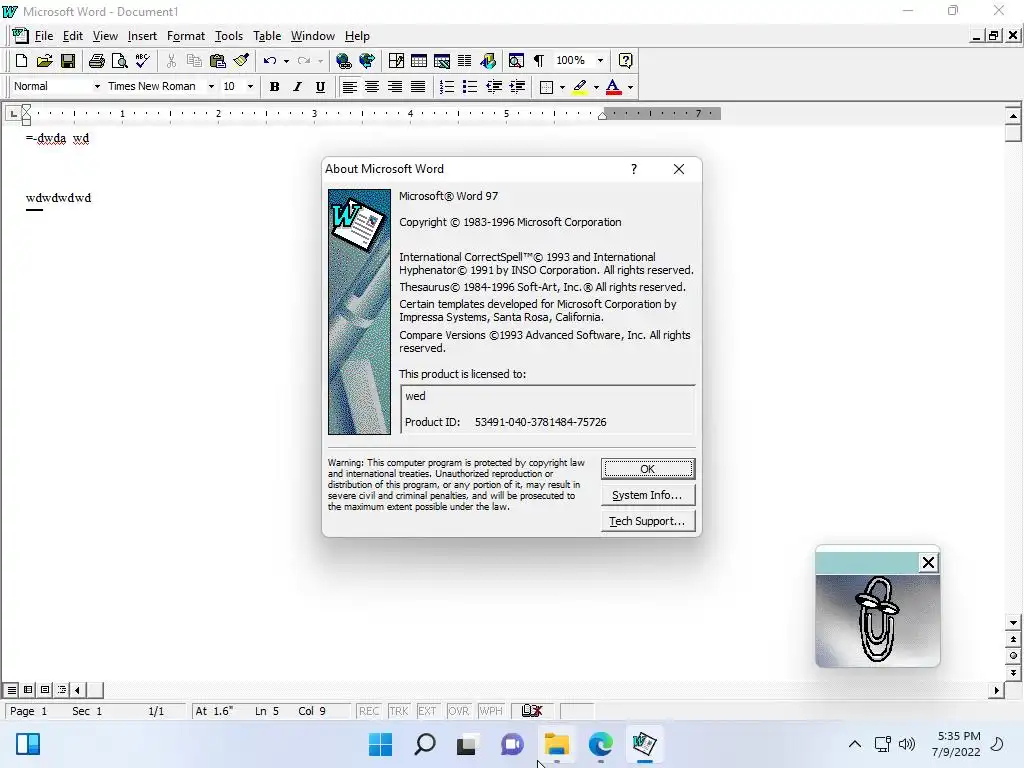Image resolution: width=1024 pixels, height=768 pixels.
Task: Cut the selection with the scissors icon
Action: (x=171, y=61)
